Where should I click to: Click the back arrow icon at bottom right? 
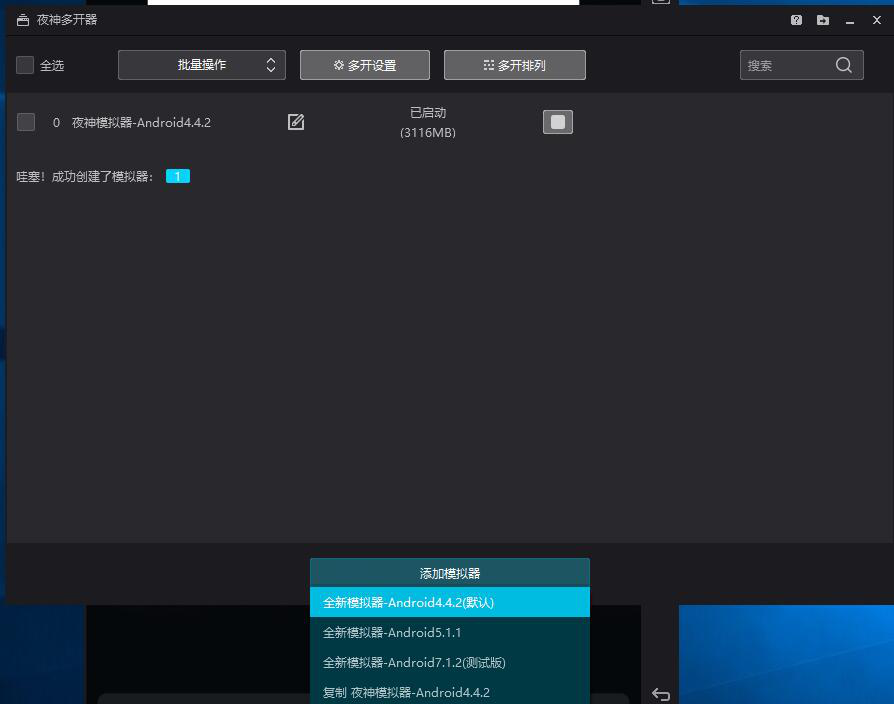660,694
